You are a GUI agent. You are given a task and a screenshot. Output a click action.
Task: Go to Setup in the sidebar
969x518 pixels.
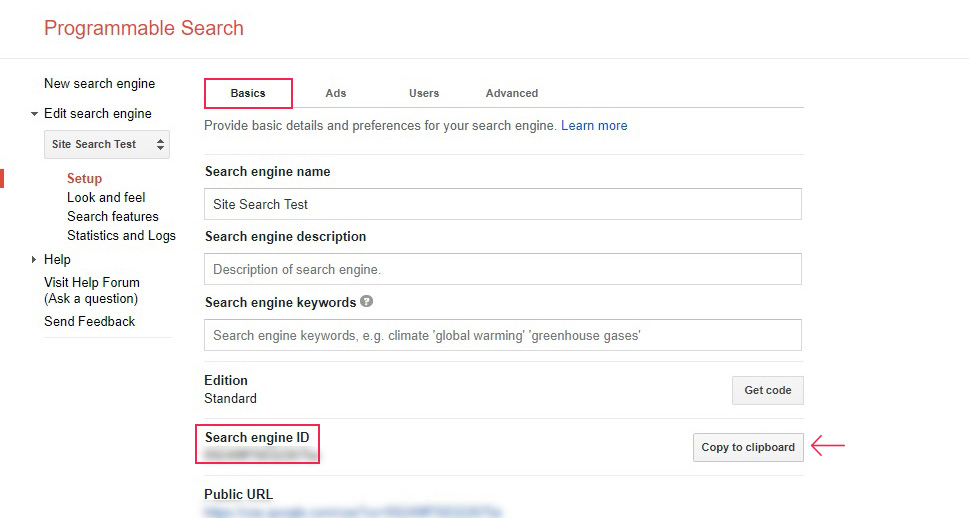[x=85, y=179]
